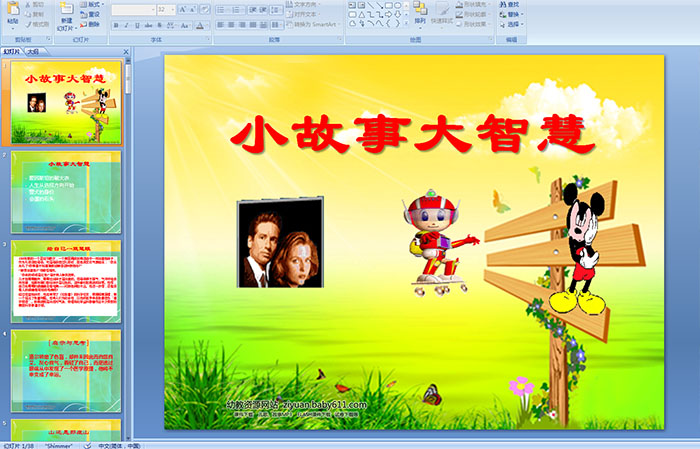700x449 pixels.
Task: Open the Quick Styles (快速样式) gallery
Action: tap(442, 13)
